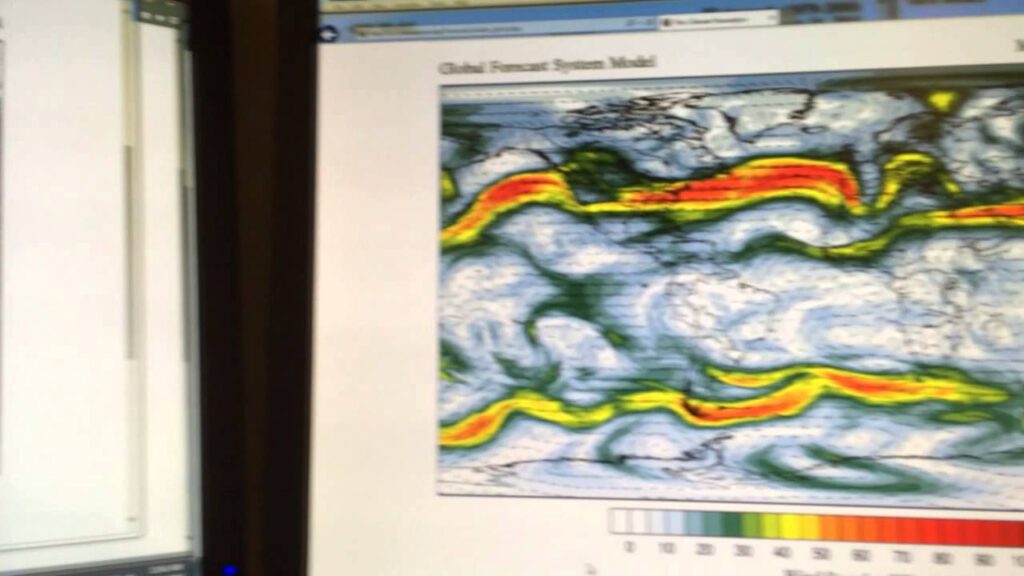Select the open browser tab

click(715, 19)
